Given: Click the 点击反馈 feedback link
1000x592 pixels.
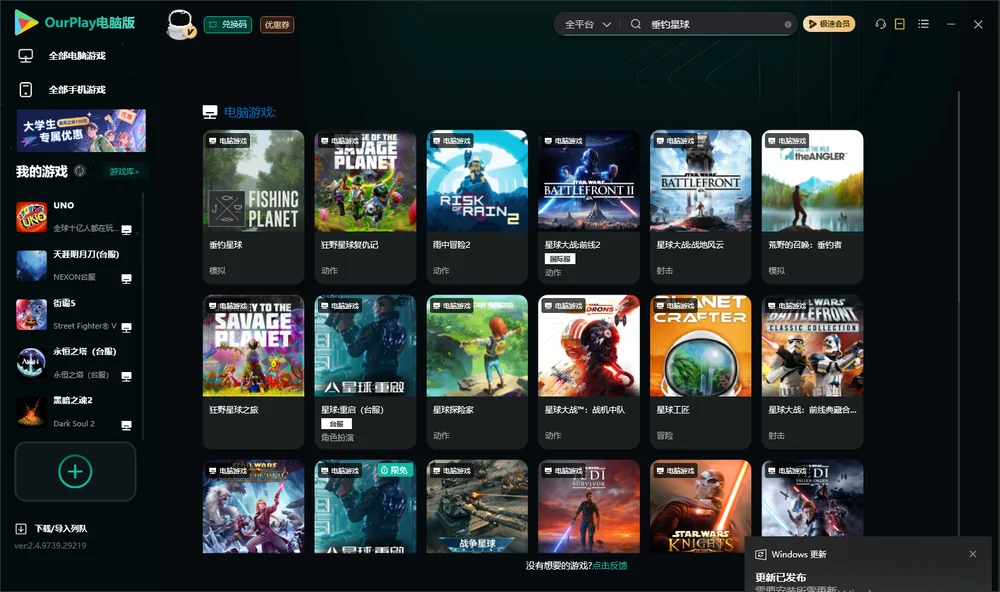Looking at the screenshot, I should point(610,566).
